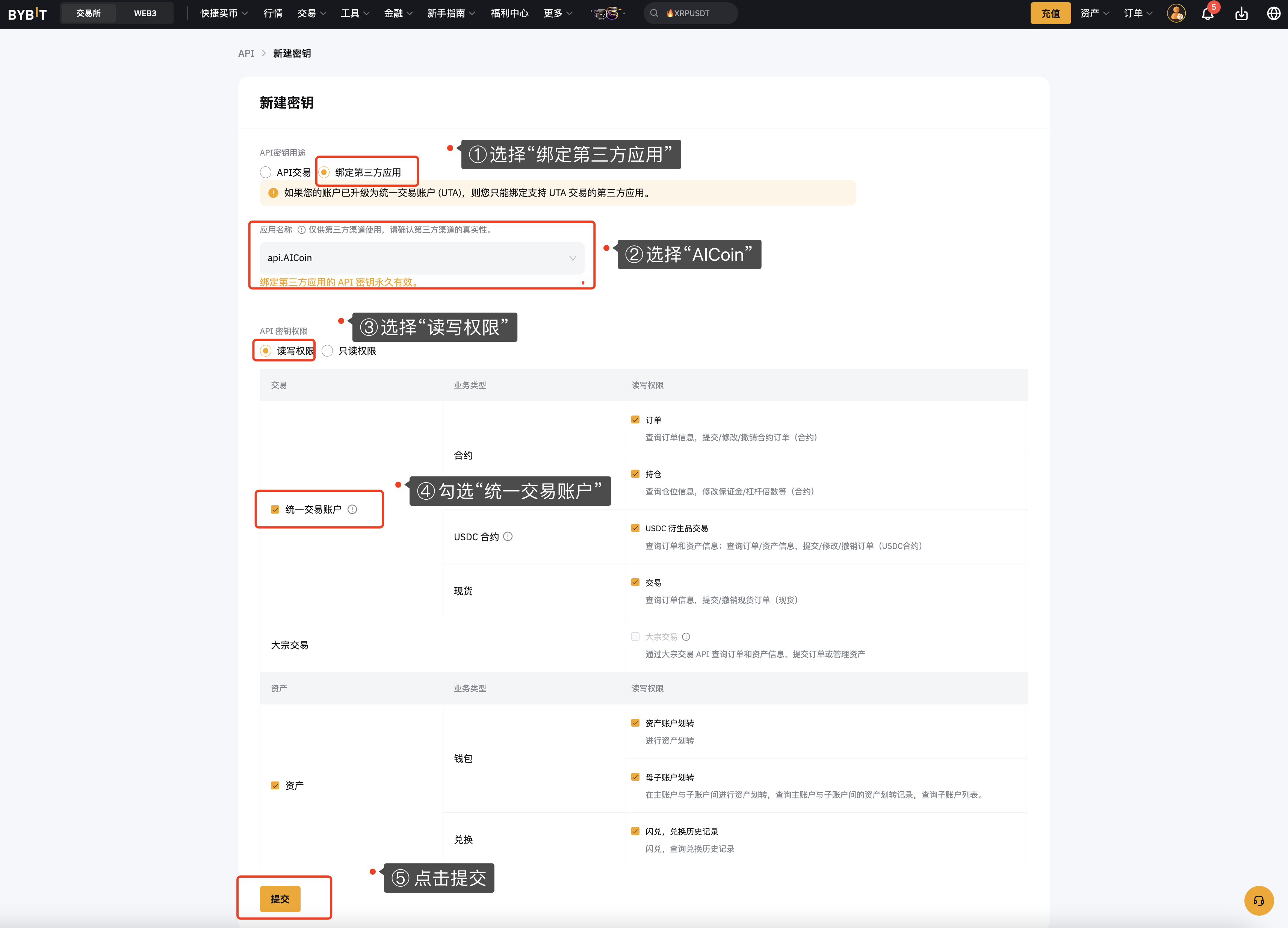Click the 充值 deposit button
This screenshot has height=928, width=1288.
click(x=1050, y=13)
